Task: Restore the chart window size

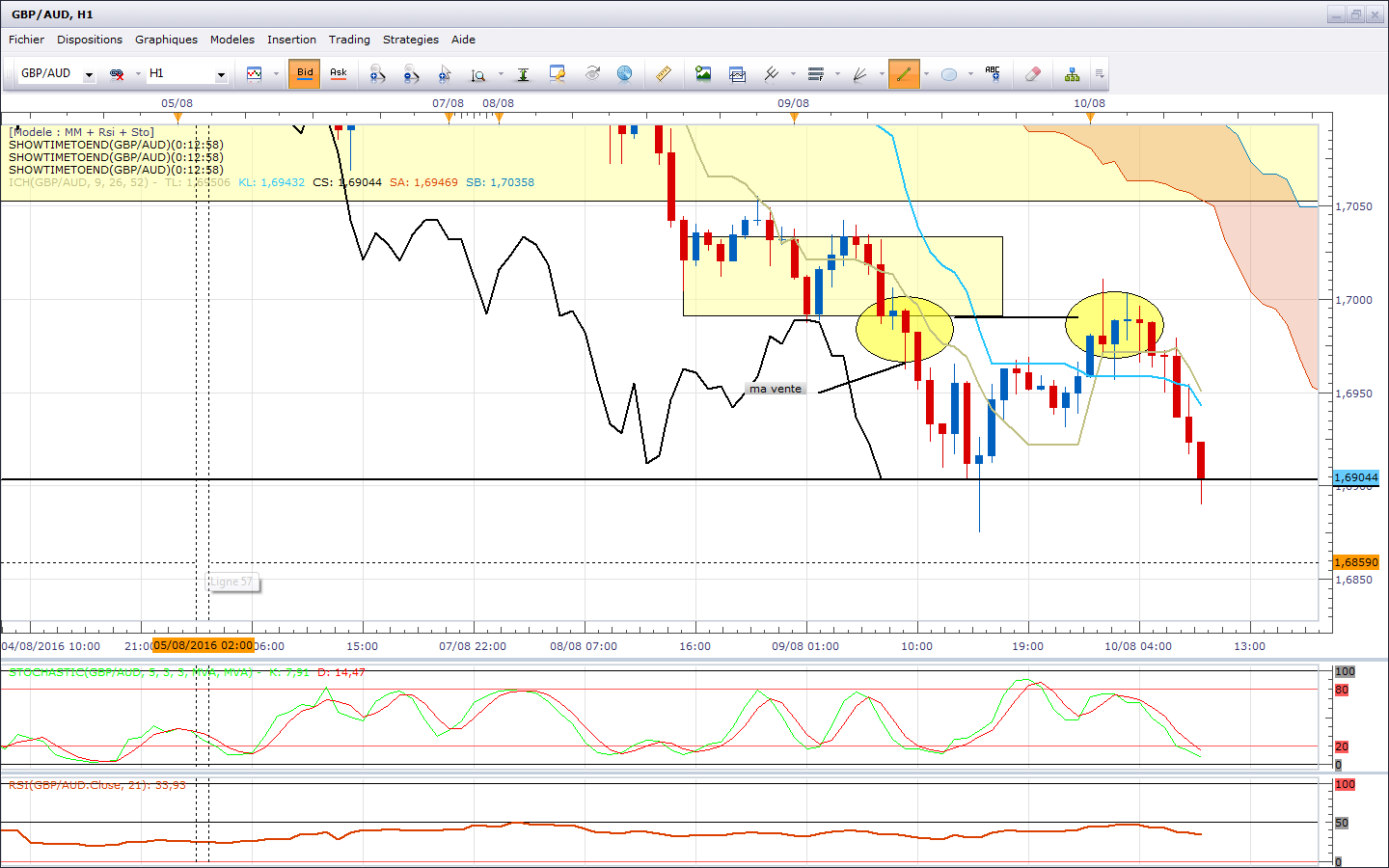Action: pyautogui.click(x=1356, y=14)
